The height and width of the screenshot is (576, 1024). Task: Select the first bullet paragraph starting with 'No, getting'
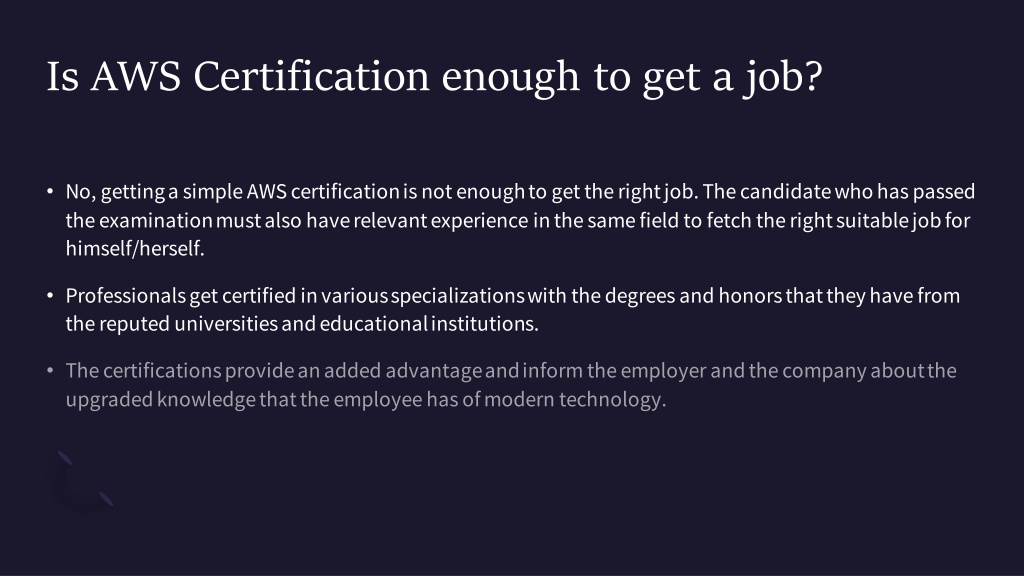[x=520, y=220]
